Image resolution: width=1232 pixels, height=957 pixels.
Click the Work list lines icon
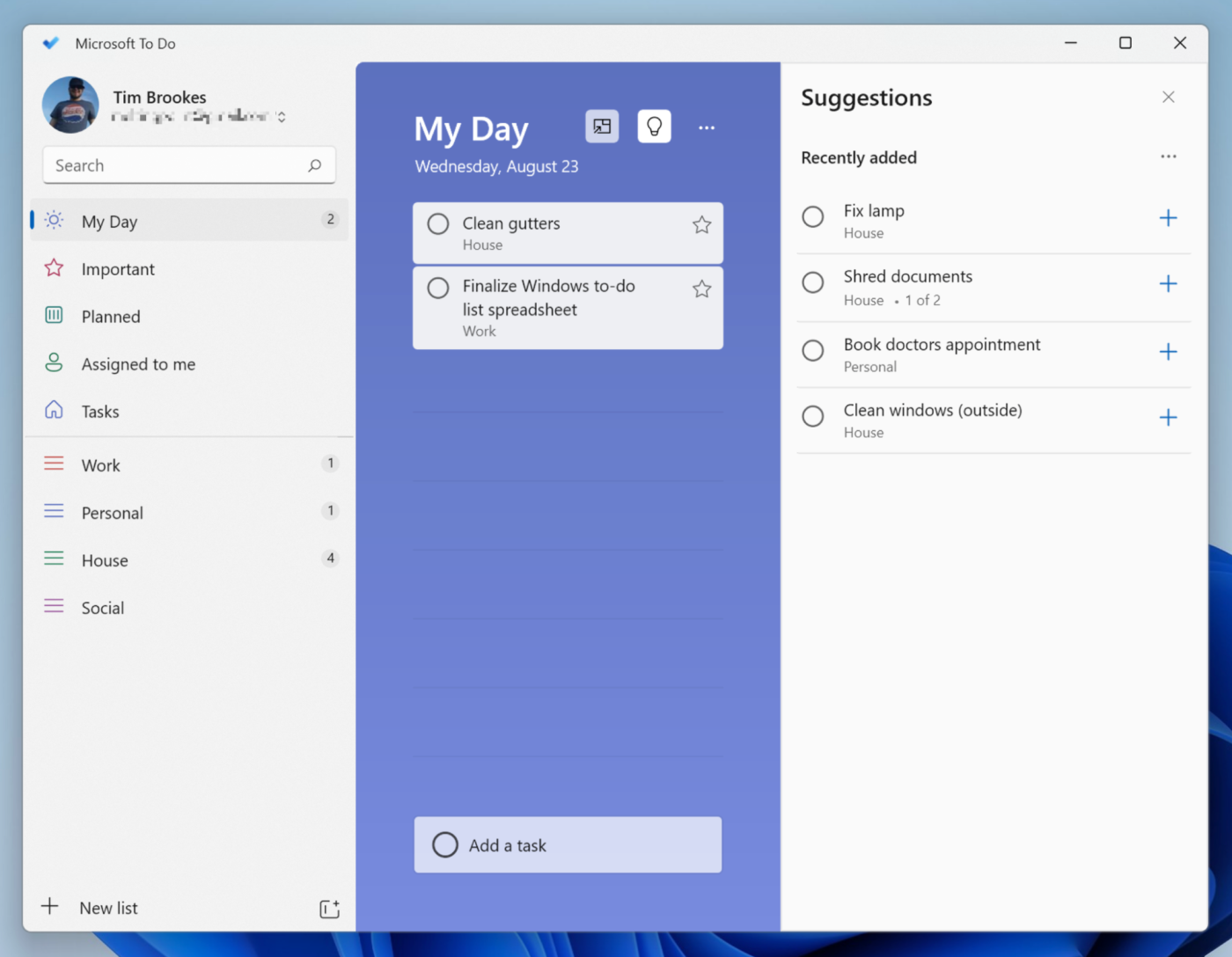coord(54,463)
